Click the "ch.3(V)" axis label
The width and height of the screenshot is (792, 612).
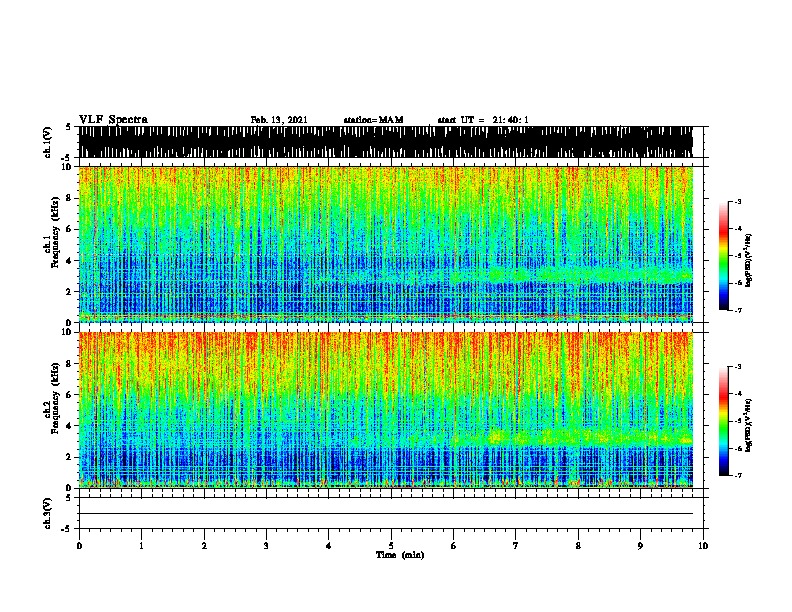tap(48, 513)
